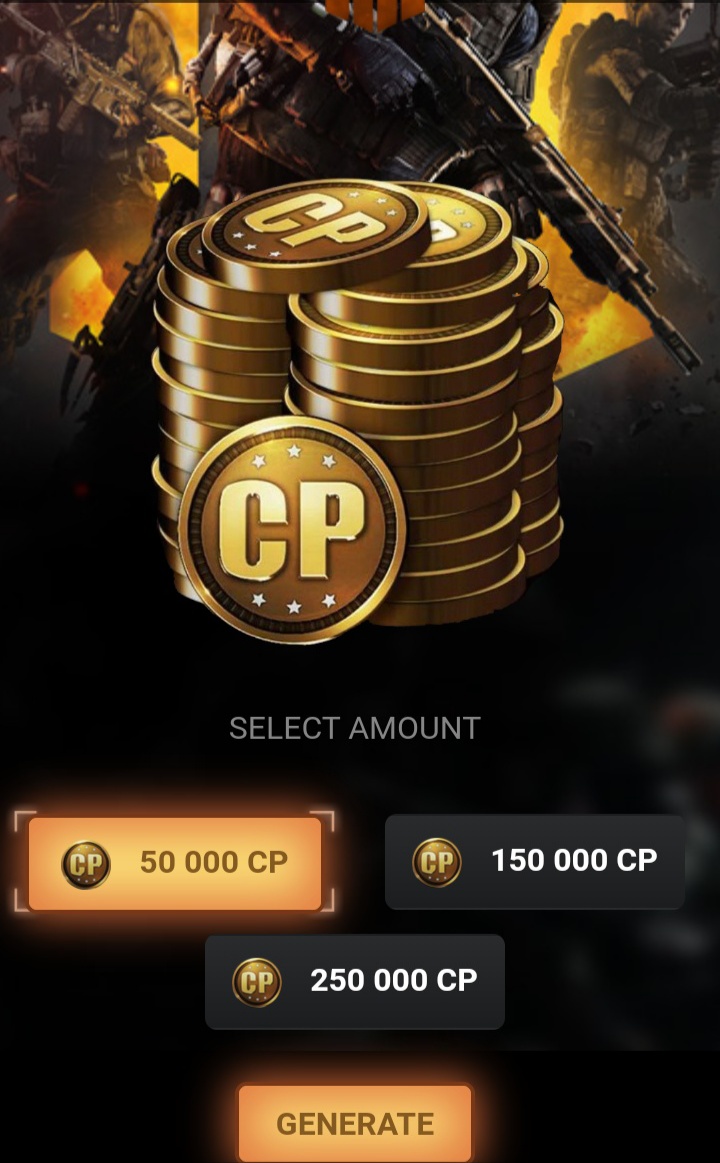Tap the orange Black Ops logo at top

[374, 13]
